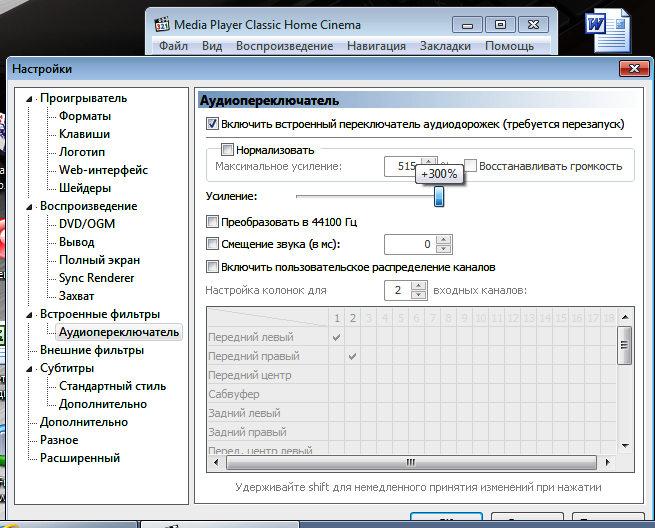Image resolution: width=655 pixels, height=528 pixels.
Task: Check 'Восстанавливать громкость' option
Action: [x=470, y=165]
